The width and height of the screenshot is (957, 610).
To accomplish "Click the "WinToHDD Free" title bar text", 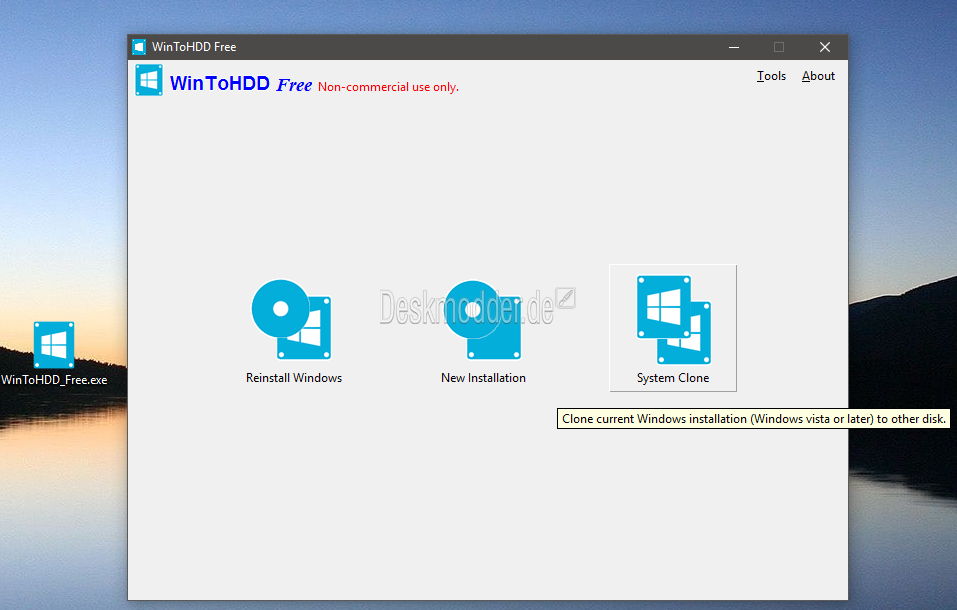I will coord(194,47).
